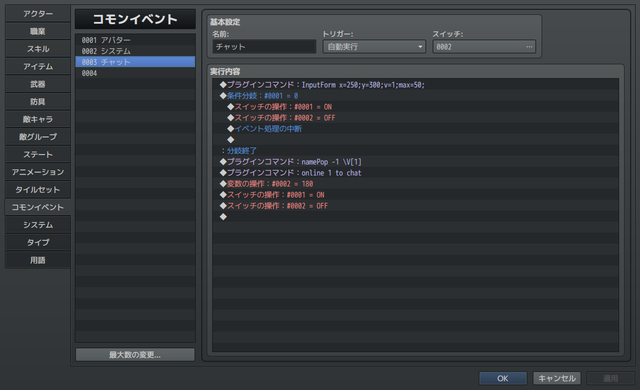Viewport: 640px width, 390px height.
Task: Select the 敵グループ tab
Action: click(38, 137)
